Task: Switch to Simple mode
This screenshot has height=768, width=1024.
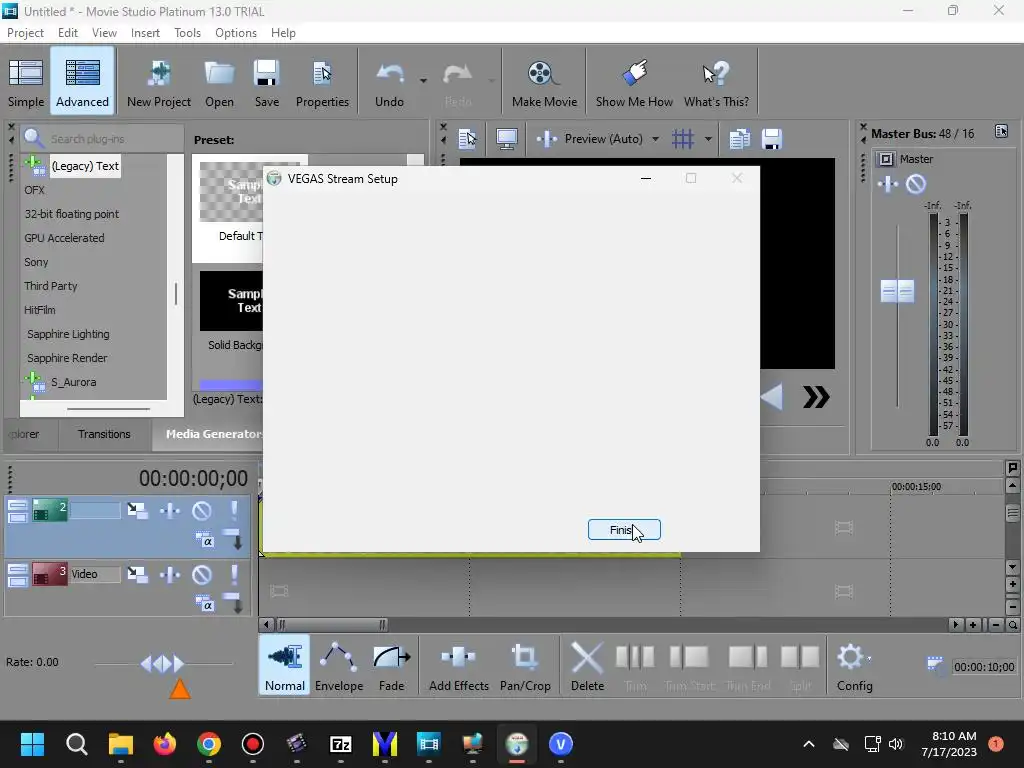Action: (26, 81)
